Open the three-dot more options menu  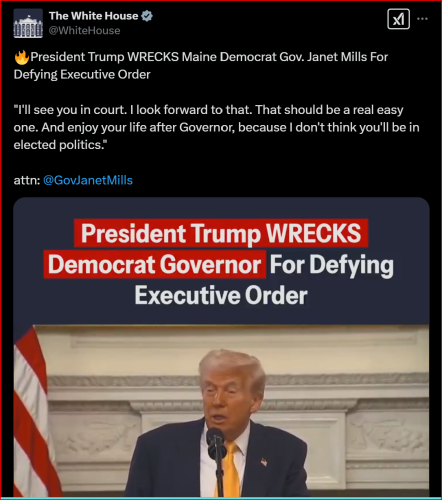pos(422,19)
